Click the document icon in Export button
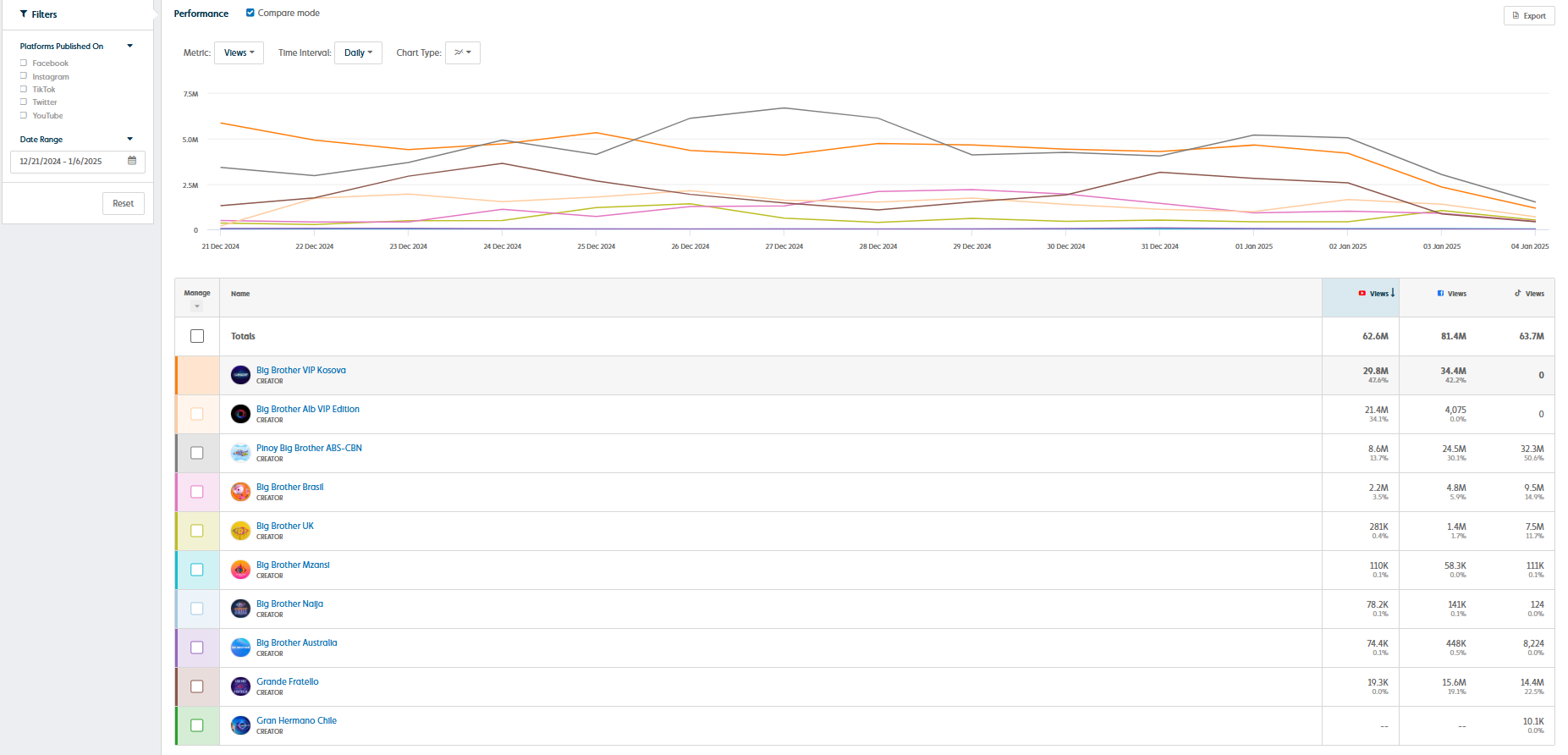The width and height of the screenshot is (1568, 755). click(1516, 15)
